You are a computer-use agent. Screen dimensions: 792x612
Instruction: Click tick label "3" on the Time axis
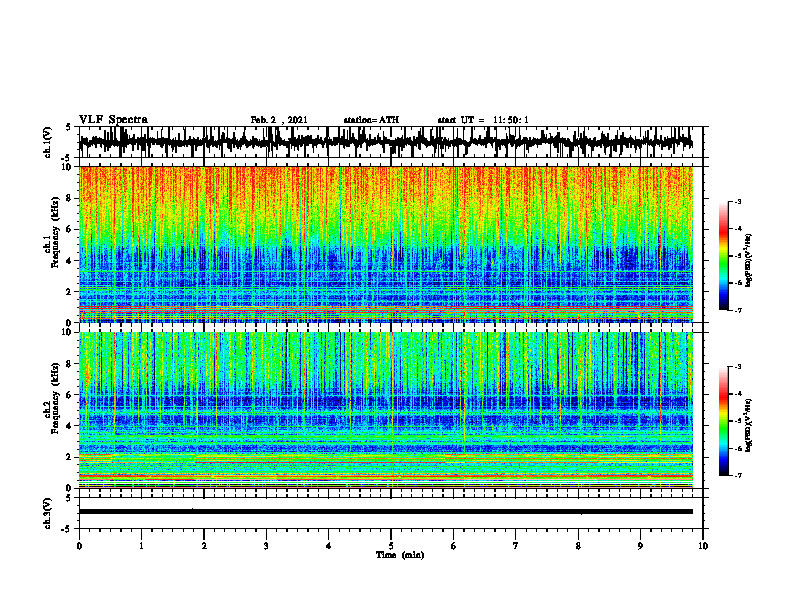coord(266,546)
